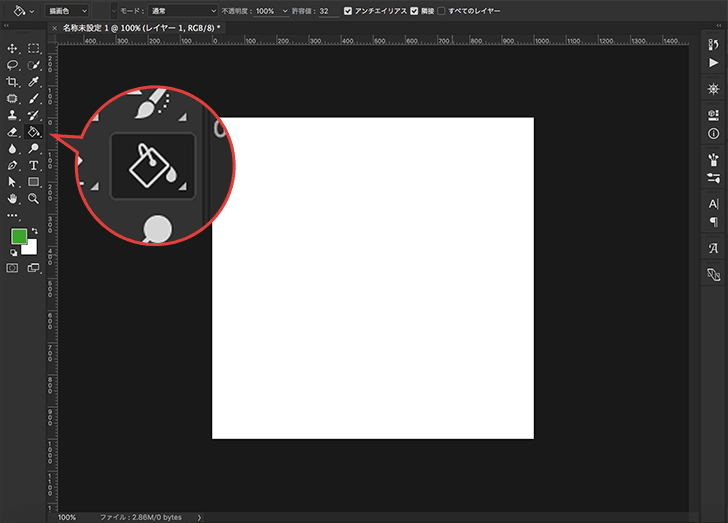The width and height of the screenshot is (728, 523).
Task: Select the Quick Selection tool
Action: (33, 65)
